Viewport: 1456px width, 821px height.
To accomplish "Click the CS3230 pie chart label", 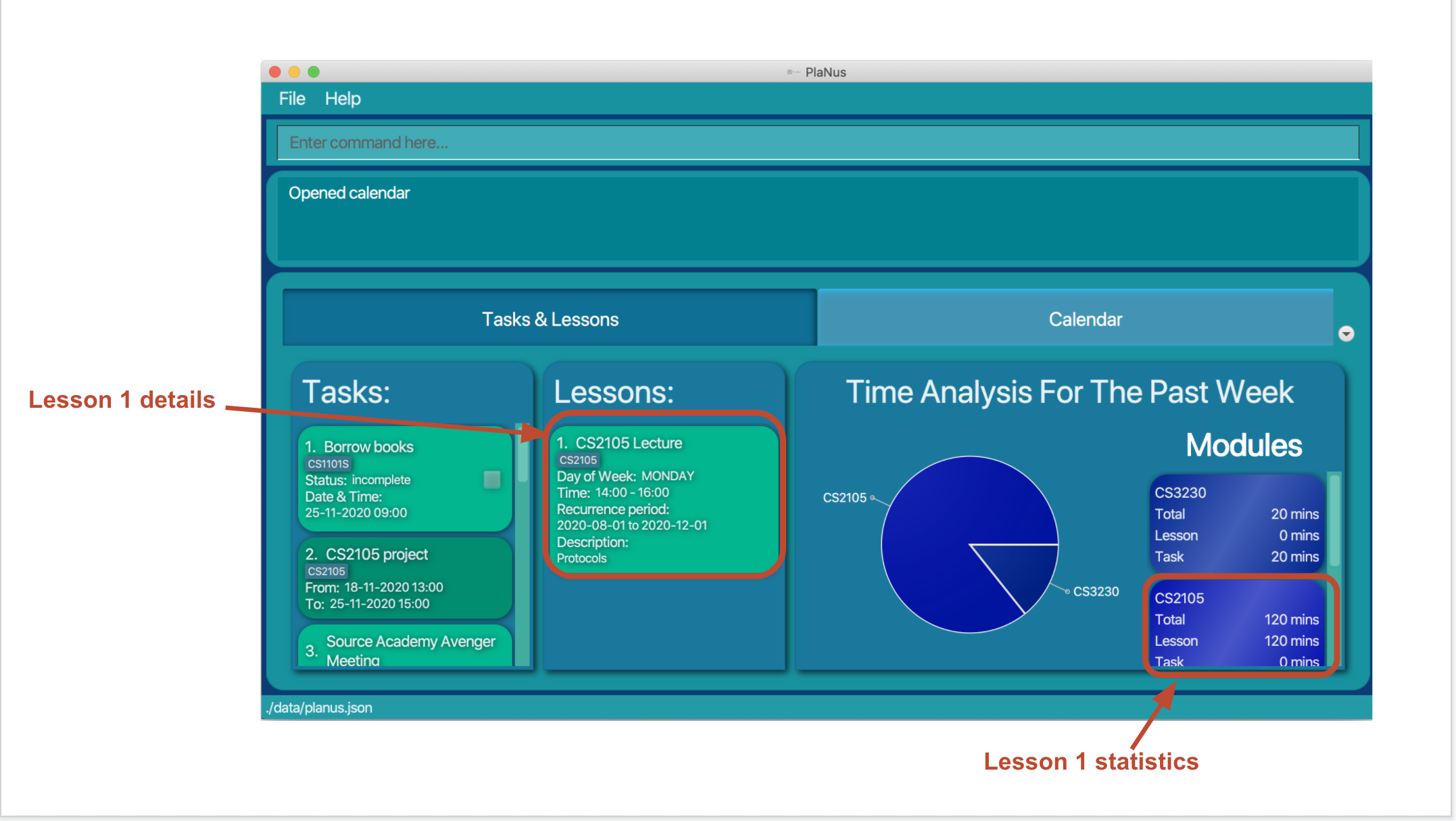I will pyautogui.click(x=1096, y=592).
